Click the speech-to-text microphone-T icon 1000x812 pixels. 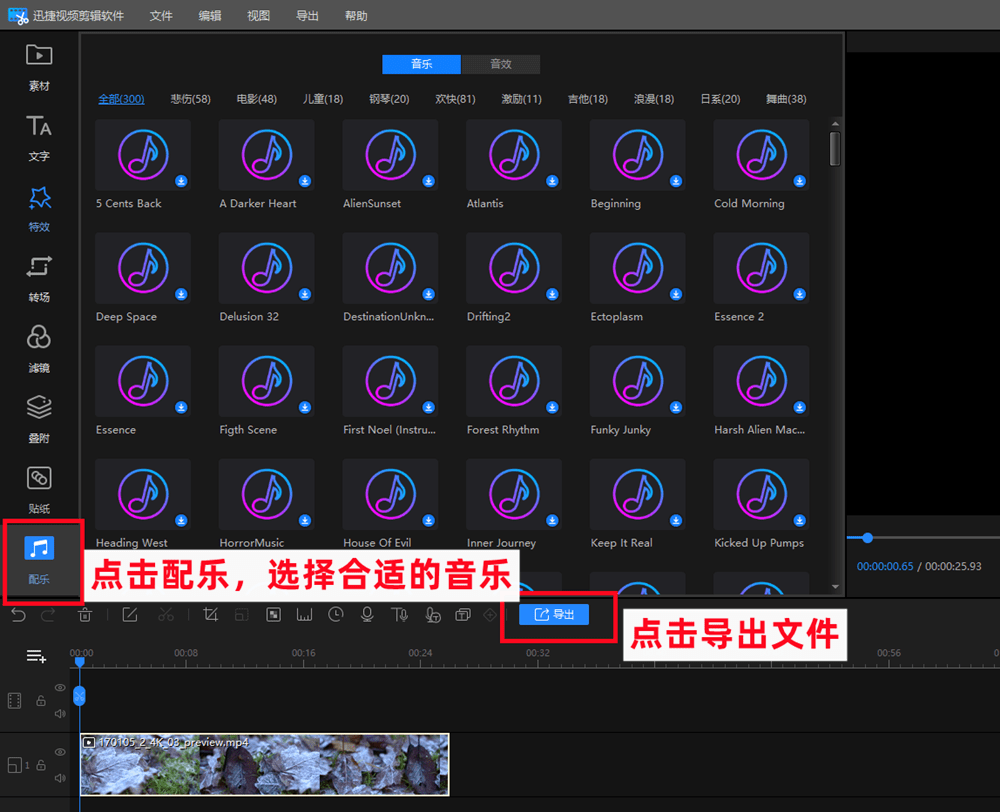[x=432, y=615]
